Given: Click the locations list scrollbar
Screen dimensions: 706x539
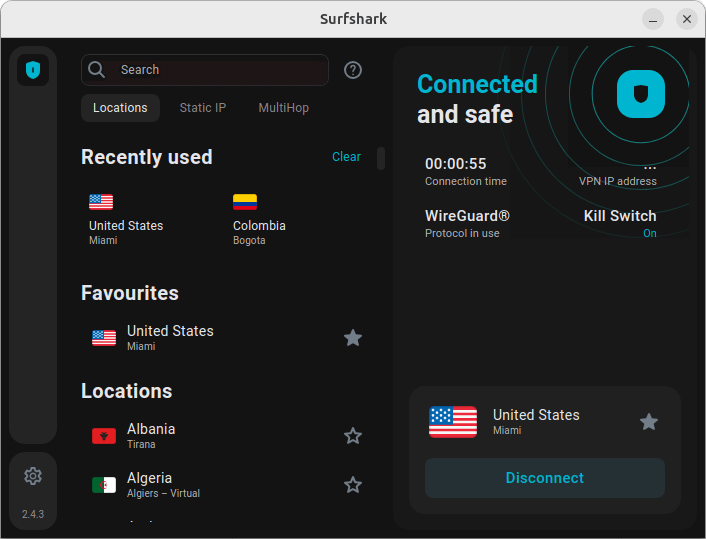Looking at the screenshot, I should [x=381, y=158].
